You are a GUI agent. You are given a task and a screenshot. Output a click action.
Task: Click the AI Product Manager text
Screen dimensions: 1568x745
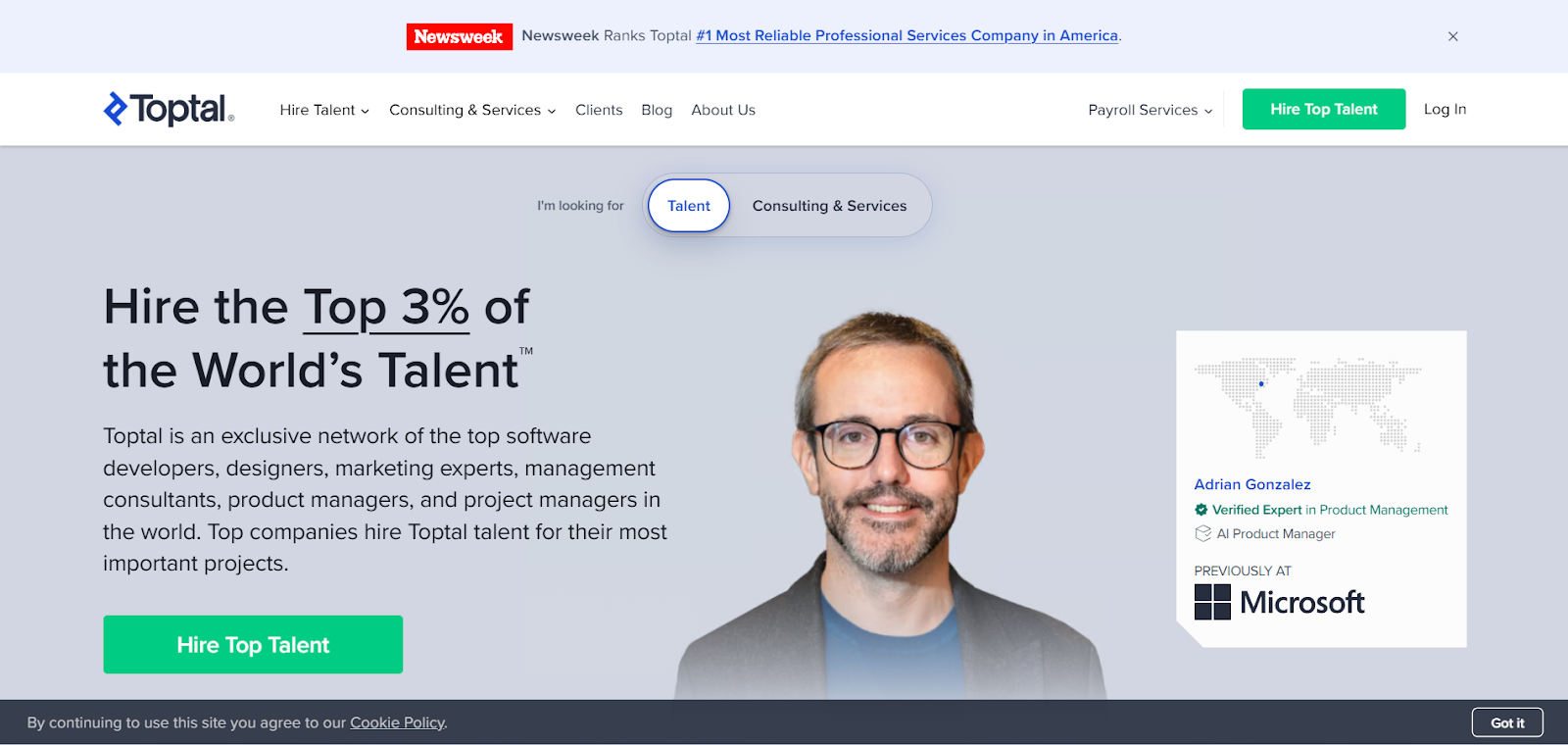click(x=1276, y=533)
